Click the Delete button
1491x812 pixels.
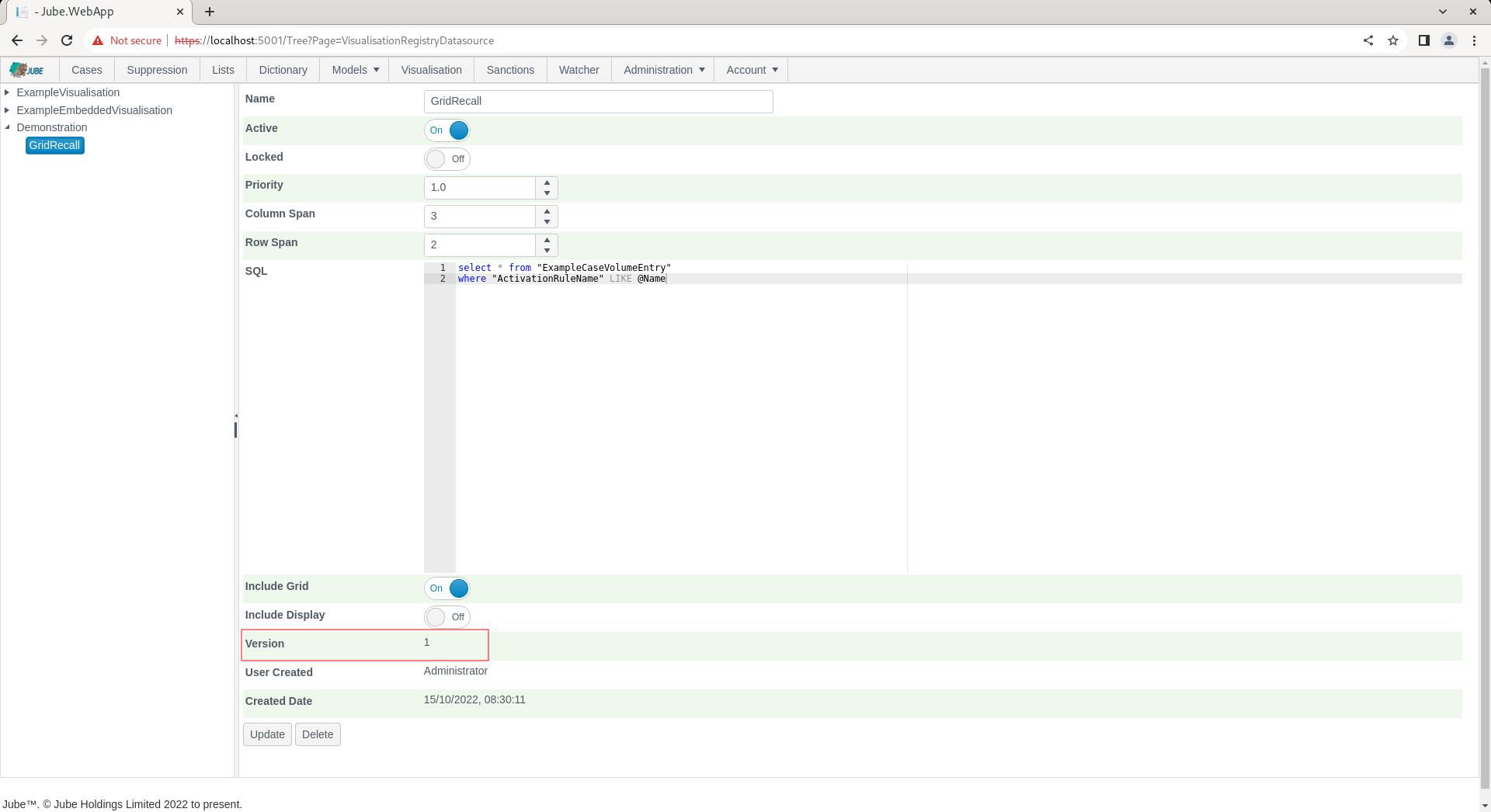(318, 734)
